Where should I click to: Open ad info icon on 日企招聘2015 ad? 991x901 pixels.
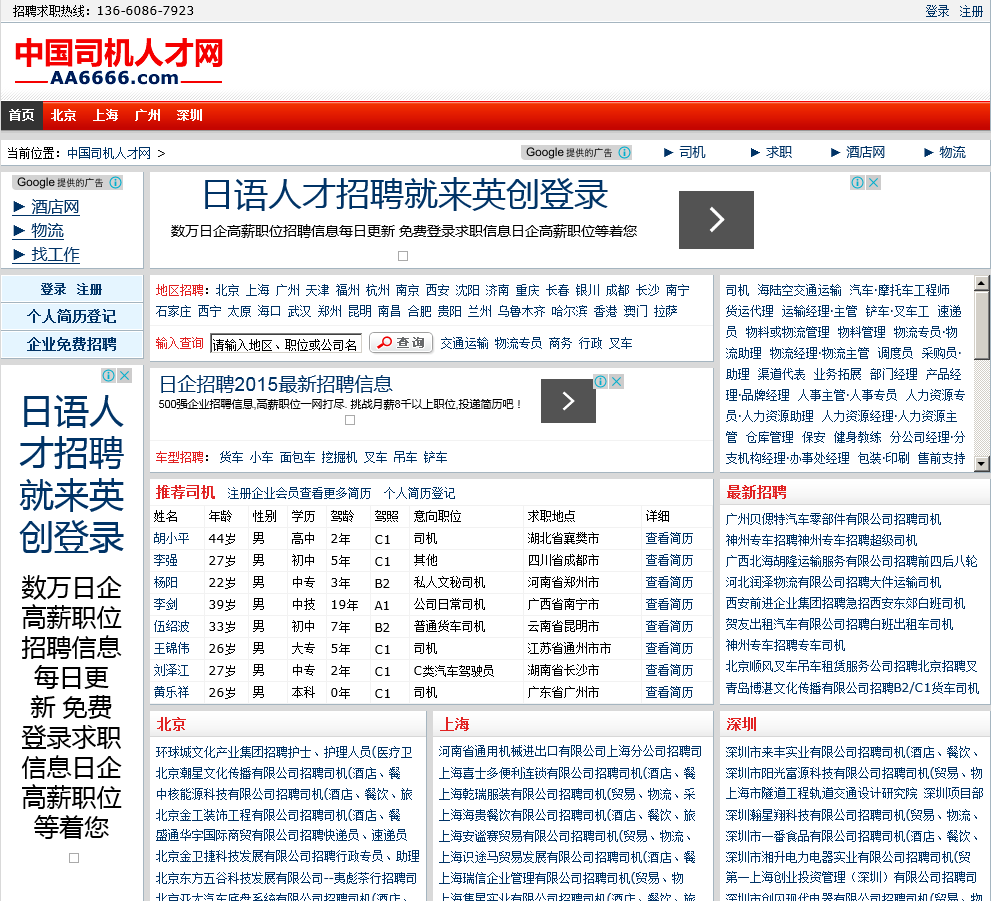(x=600, y=381)
